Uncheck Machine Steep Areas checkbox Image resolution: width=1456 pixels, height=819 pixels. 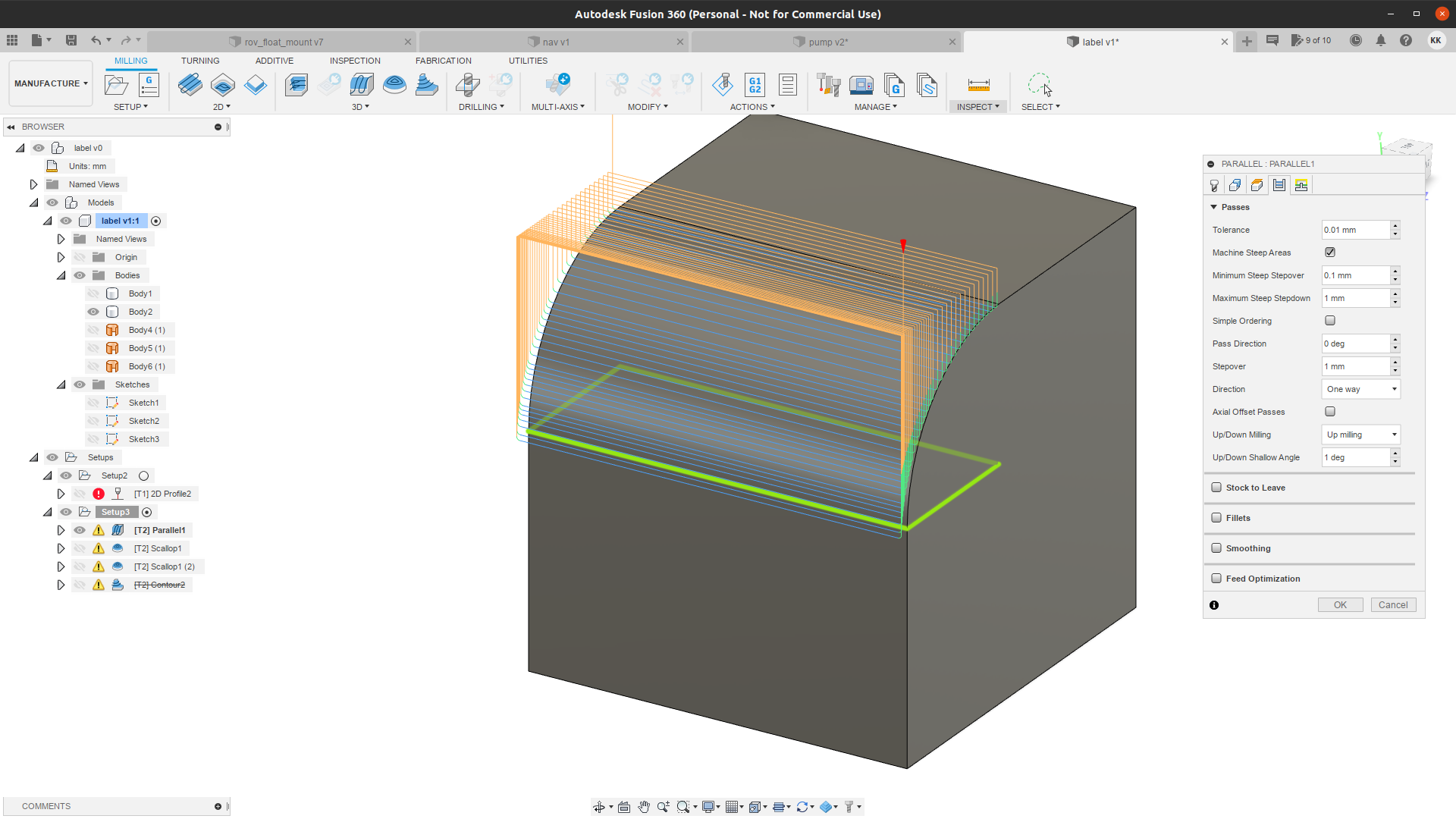click(1330, 253)
